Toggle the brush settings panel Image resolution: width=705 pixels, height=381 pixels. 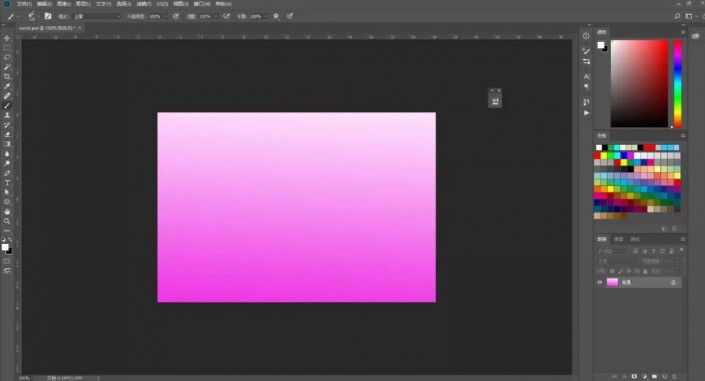pos(48,16)
